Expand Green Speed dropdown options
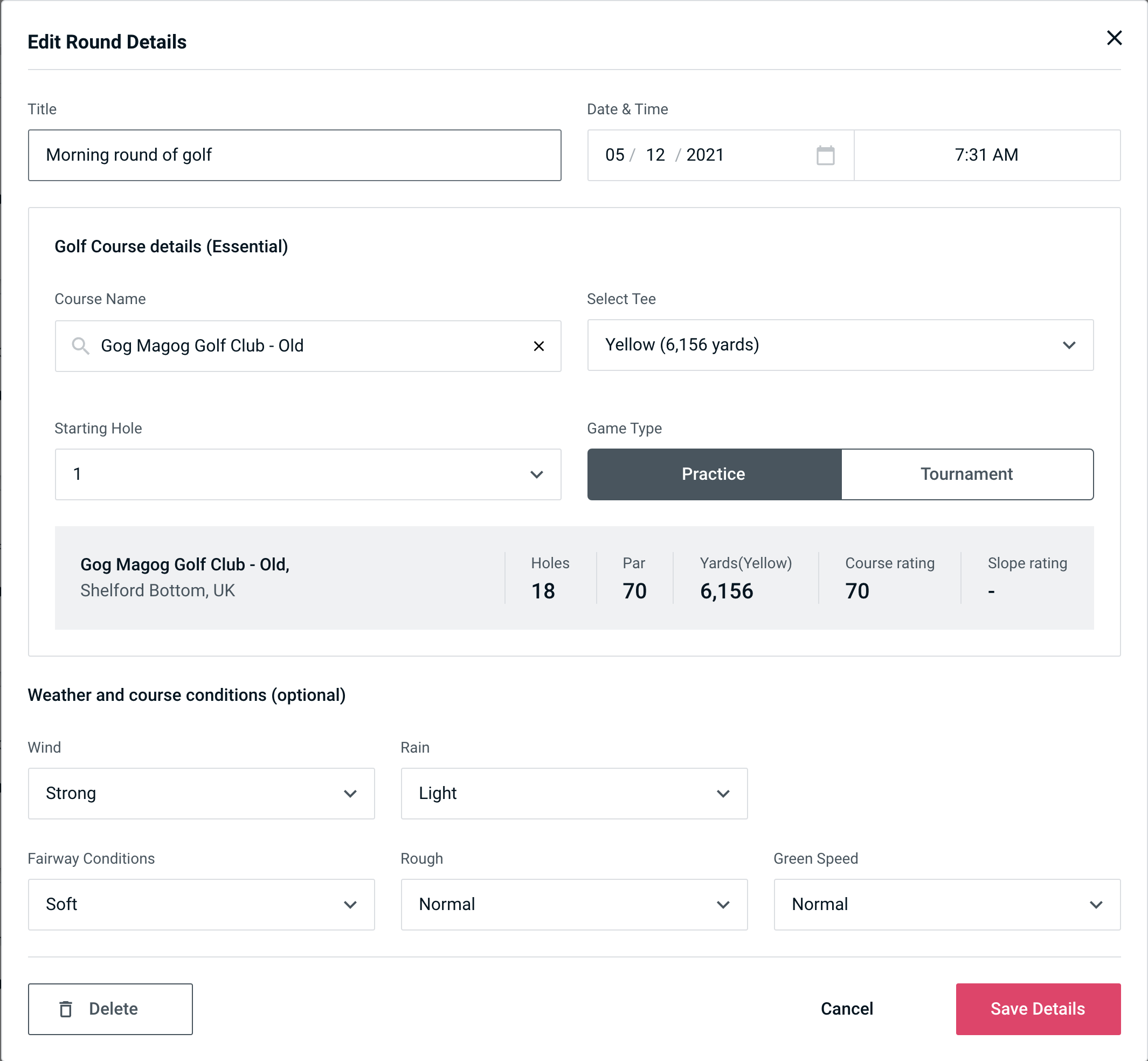Image resolution: width=1148 pixels, height=1061 pixels. pos(1098,905)
